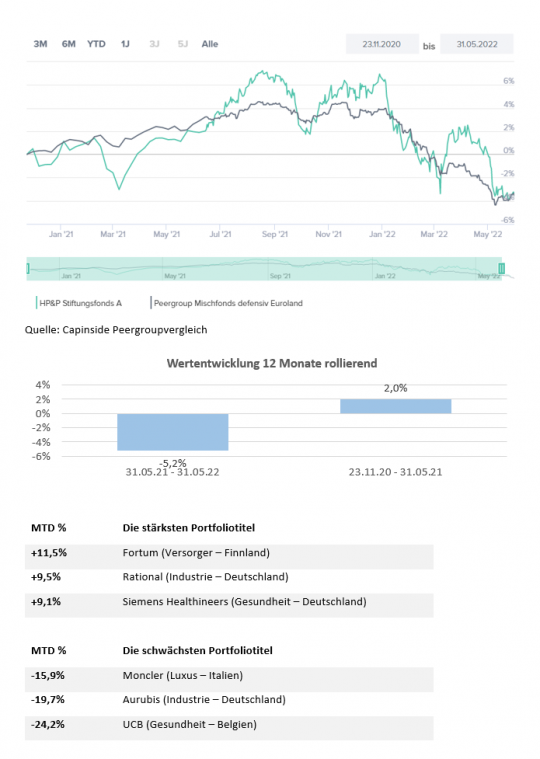Select the Fortum table row
The height and width of the screenshot is (759, 540).
229,553
